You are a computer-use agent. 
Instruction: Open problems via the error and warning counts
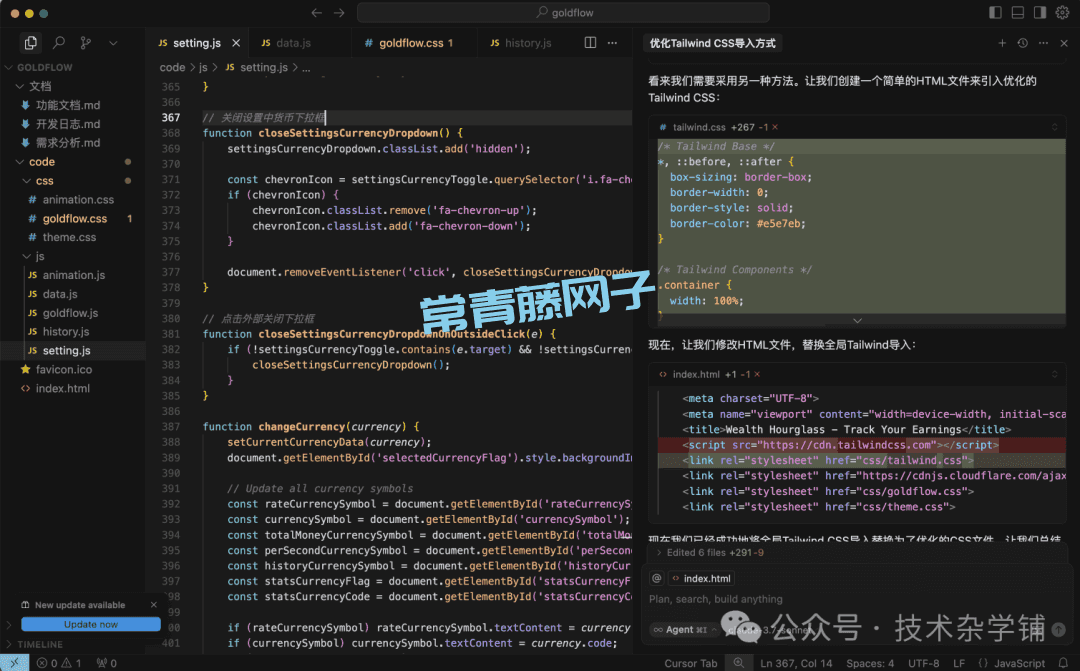coord(59,663)
